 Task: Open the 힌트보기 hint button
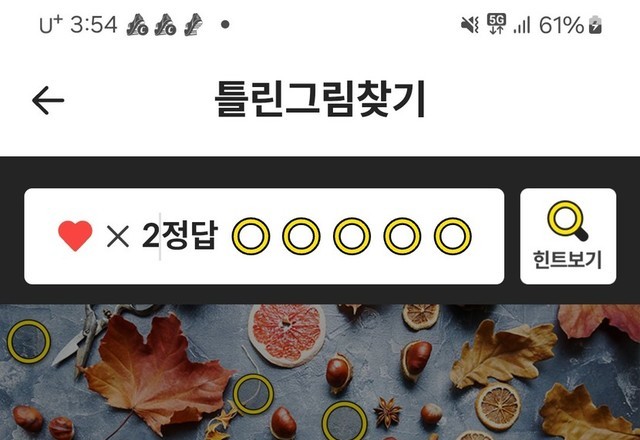click(x=568, y=236)
